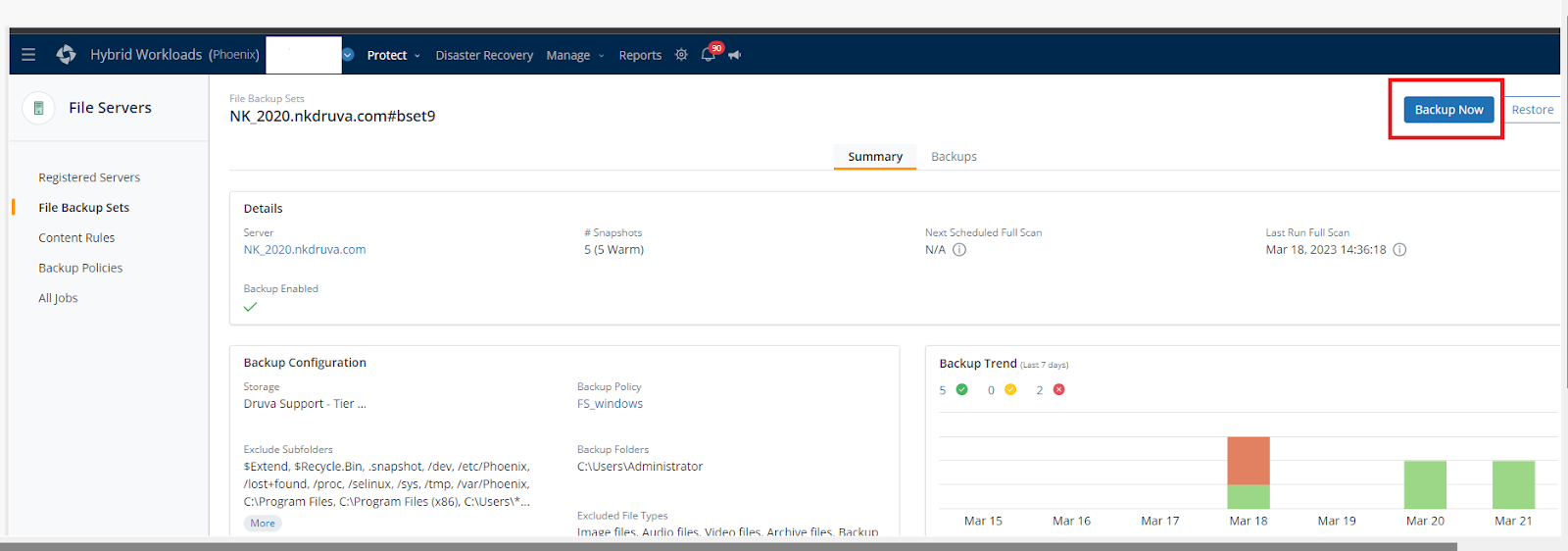The width and height of the screenshot is (1568, 551).
Task: Switch to the Summary tab
Action: pyautogui.click(x=875, y=157)
